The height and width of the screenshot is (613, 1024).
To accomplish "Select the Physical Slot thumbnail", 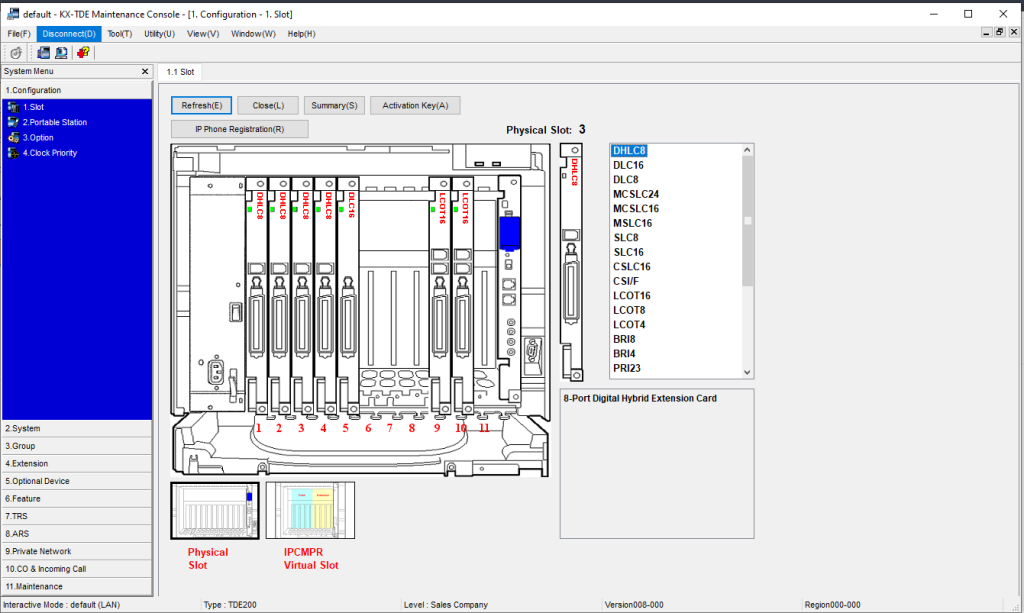I will (x=215, y=511).
